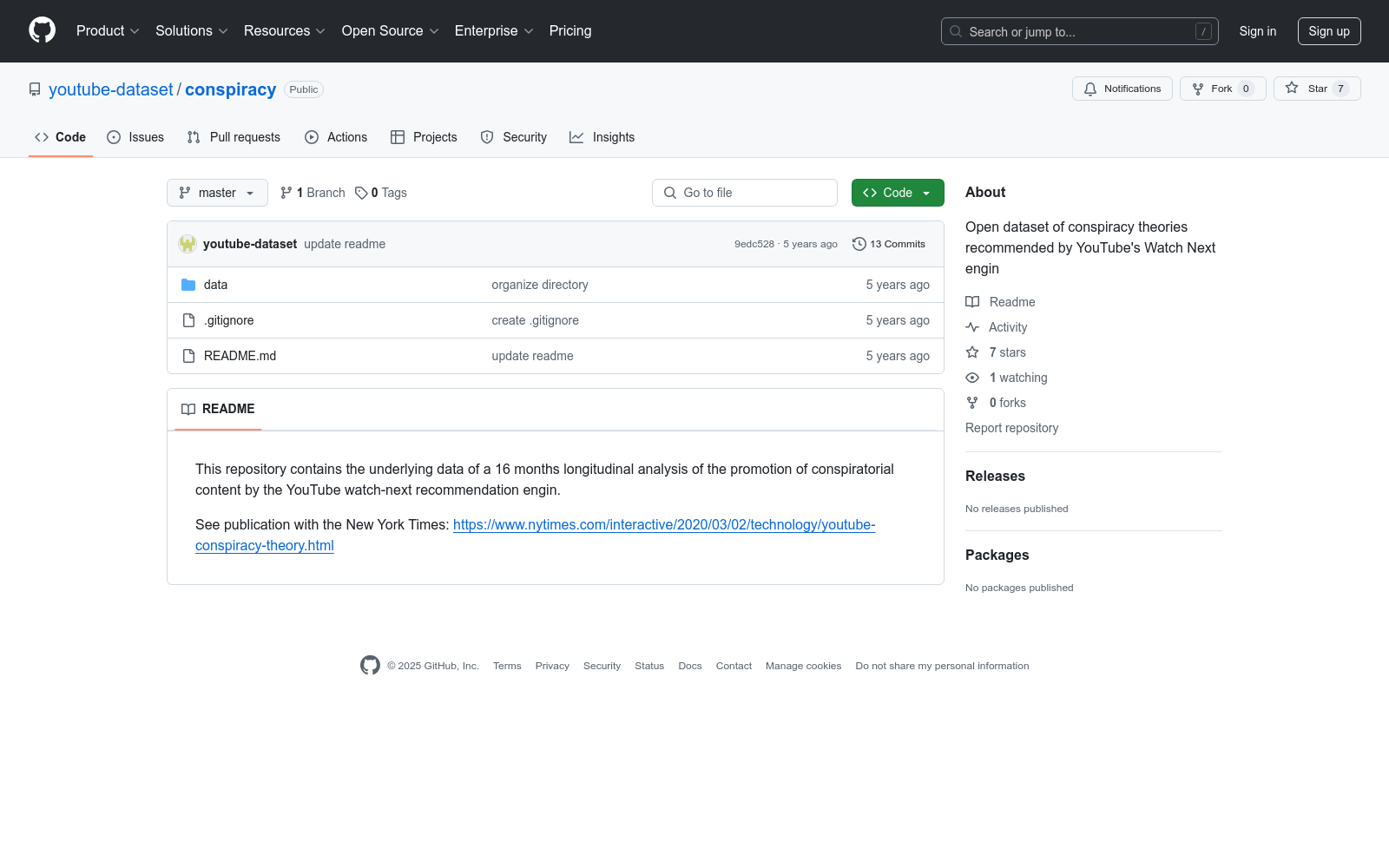View the 1 Branch link

point(313,193)
